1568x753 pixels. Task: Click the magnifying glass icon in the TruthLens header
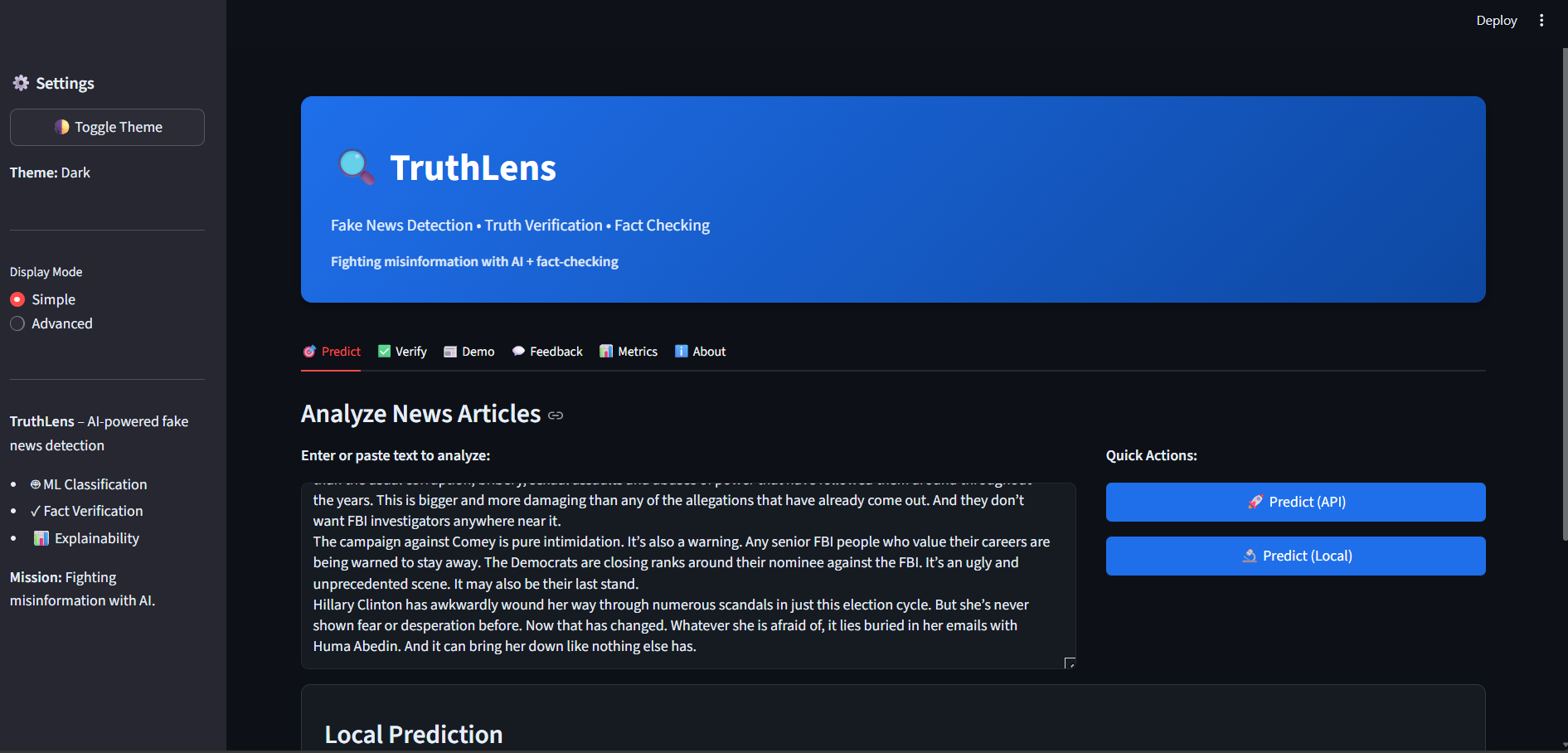pos(355,168)
